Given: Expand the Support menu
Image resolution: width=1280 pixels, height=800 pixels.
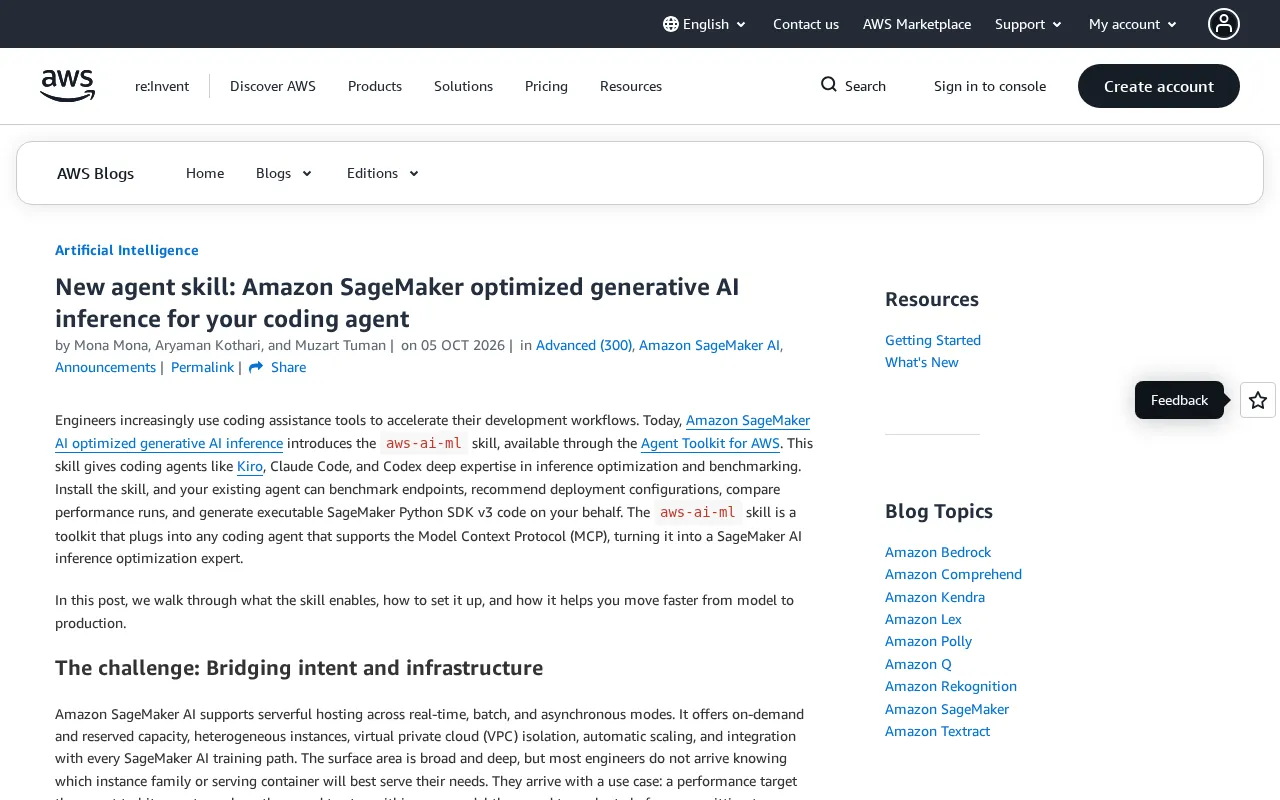Looking at the screenshot, I should point(1029,24).
